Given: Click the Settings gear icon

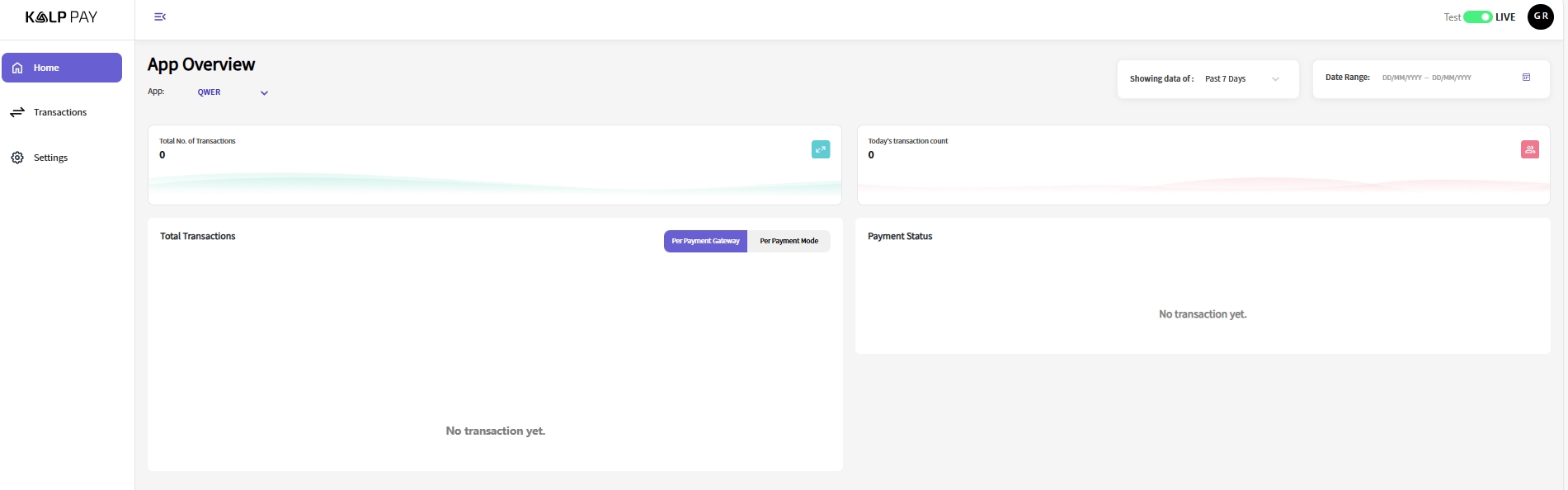Looking at the screenshot, I should click(x=17, y=158).
